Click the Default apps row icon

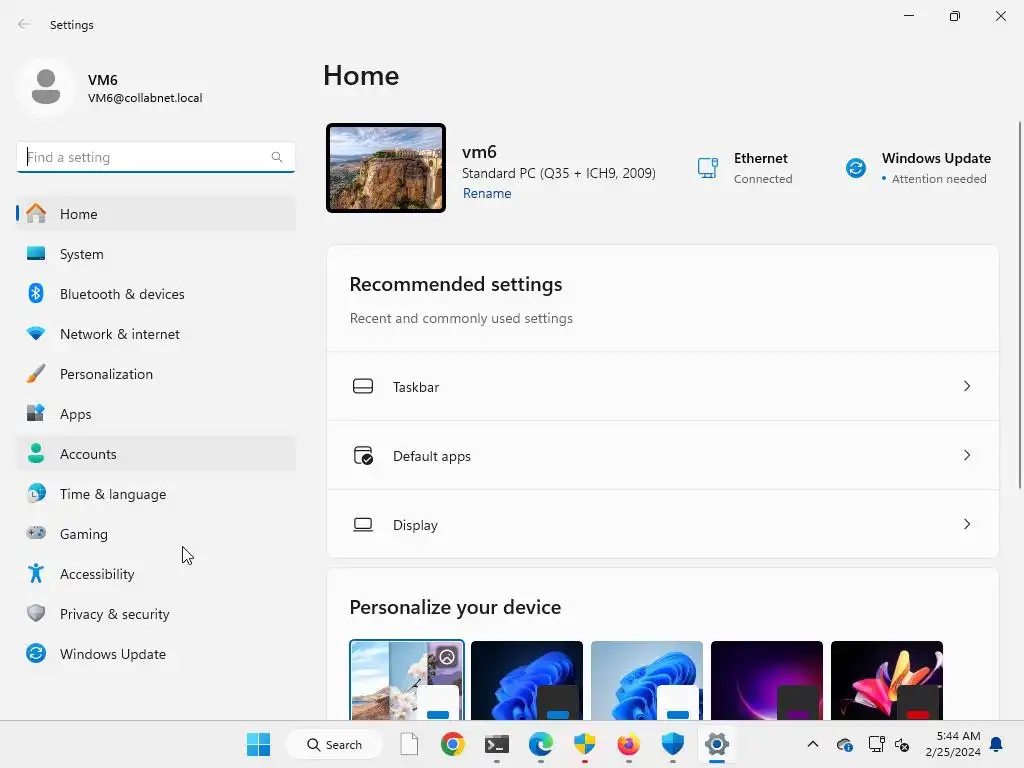coord(363,455)
